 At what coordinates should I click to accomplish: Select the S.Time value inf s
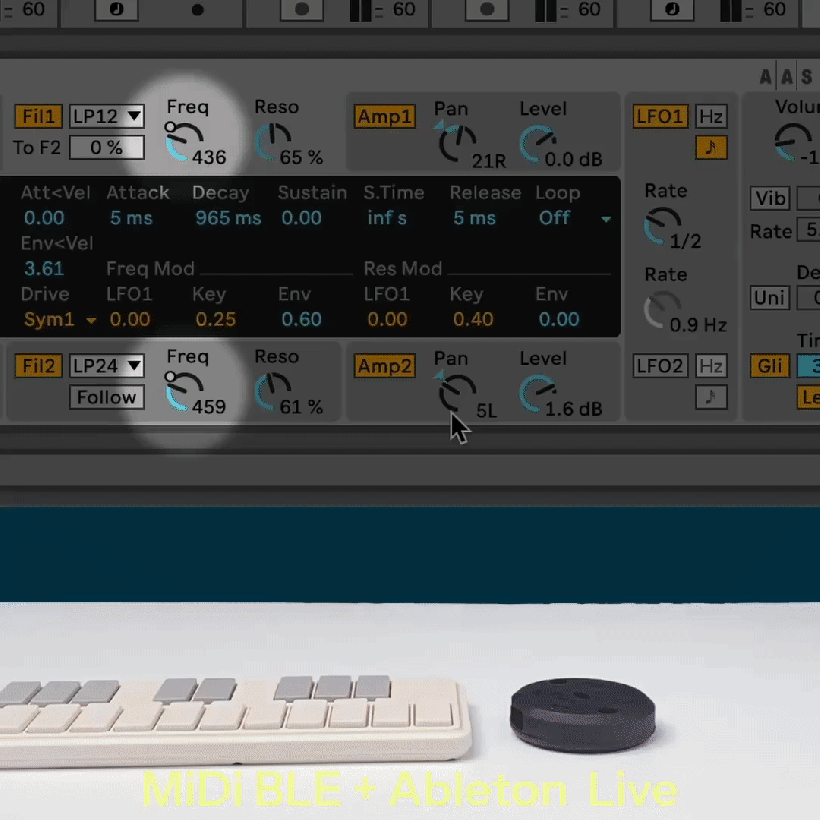387,218
